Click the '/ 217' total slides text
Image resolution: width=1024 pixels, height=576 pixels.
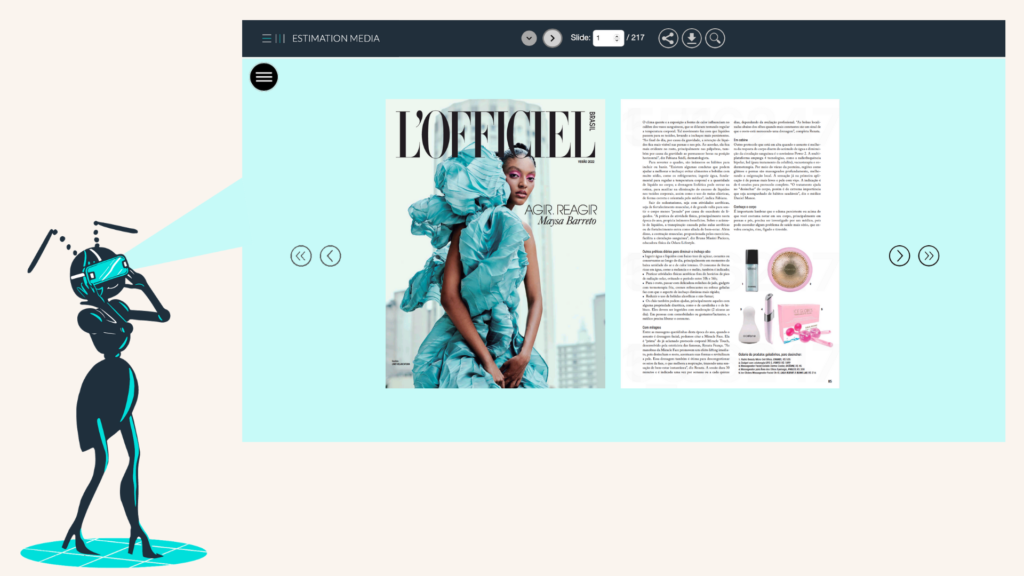tap(635, 38)
